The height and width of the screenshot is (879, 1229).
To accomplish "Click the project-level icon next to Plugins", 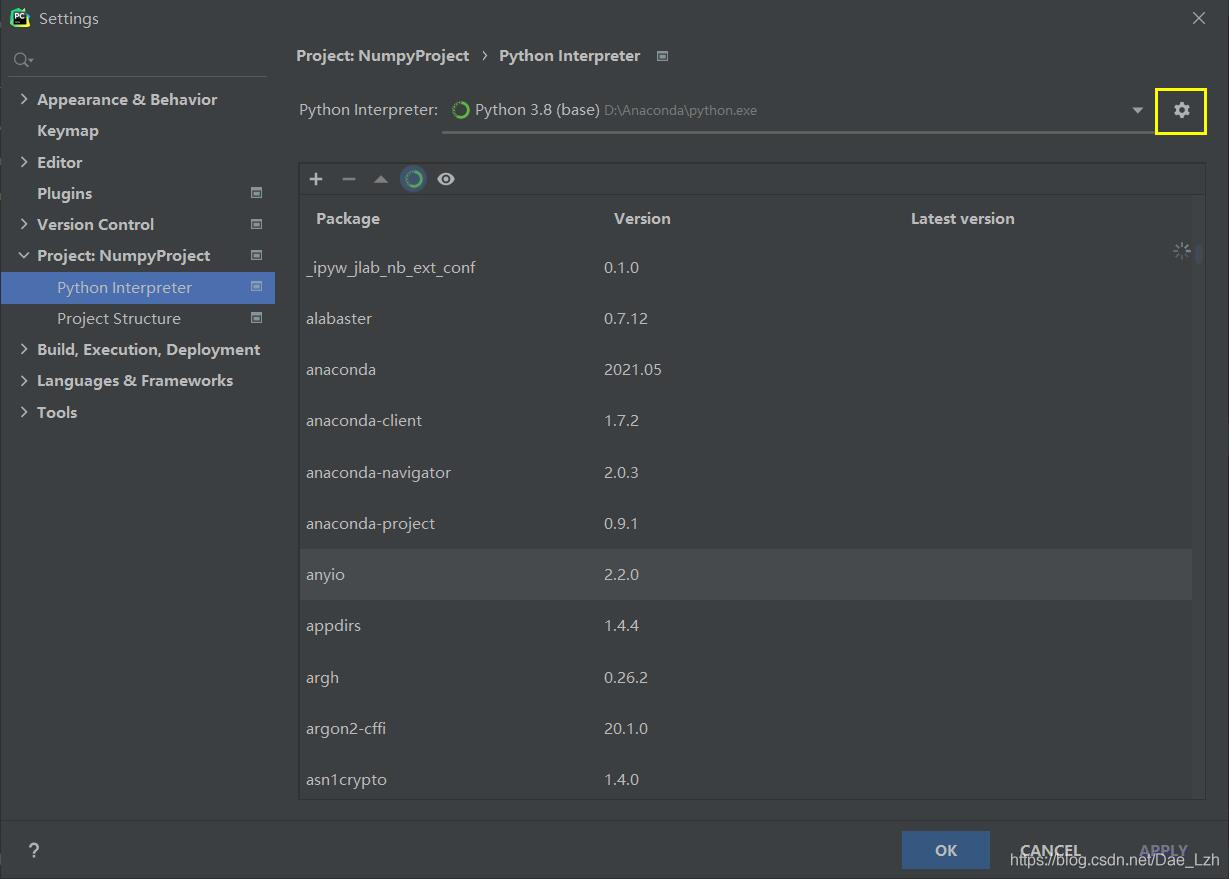I will [x=256, y=193].
